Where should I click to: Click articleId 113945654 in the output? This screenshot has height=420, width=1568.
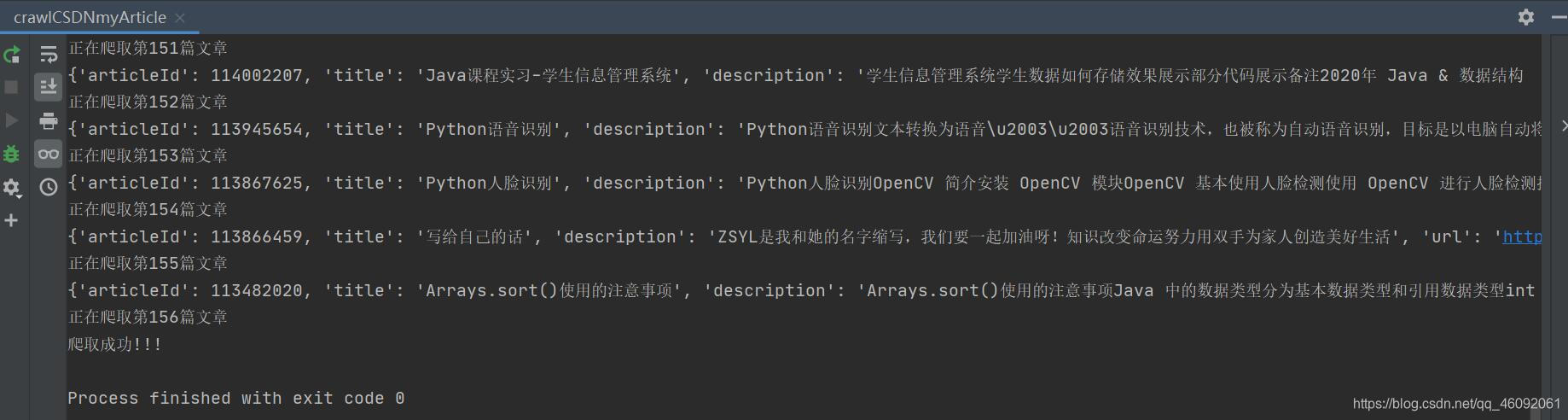(x=257, y=129)
